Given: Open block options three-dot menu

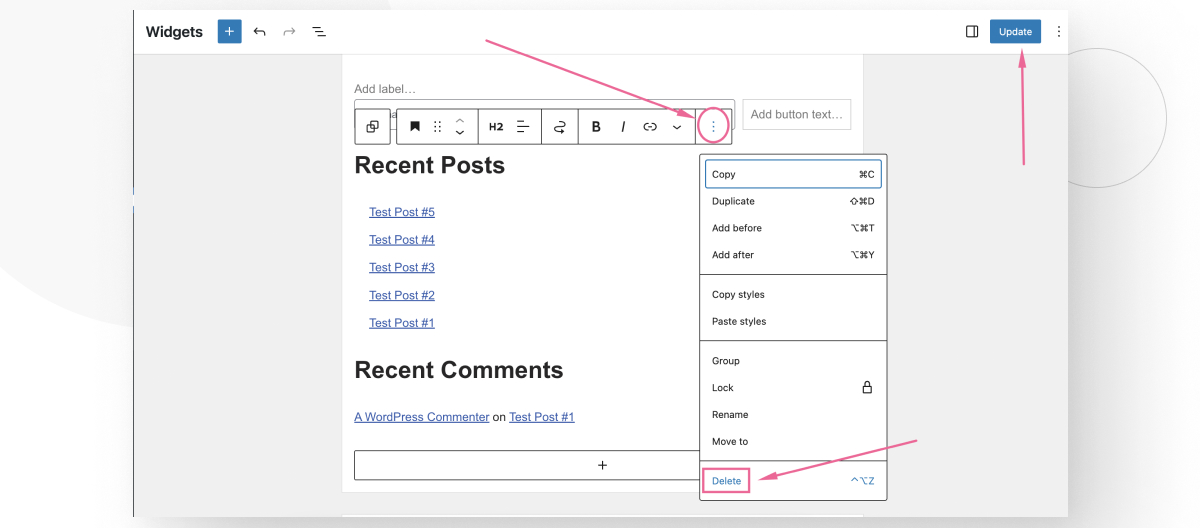Looking at the screenshot, I should (713, 127).
